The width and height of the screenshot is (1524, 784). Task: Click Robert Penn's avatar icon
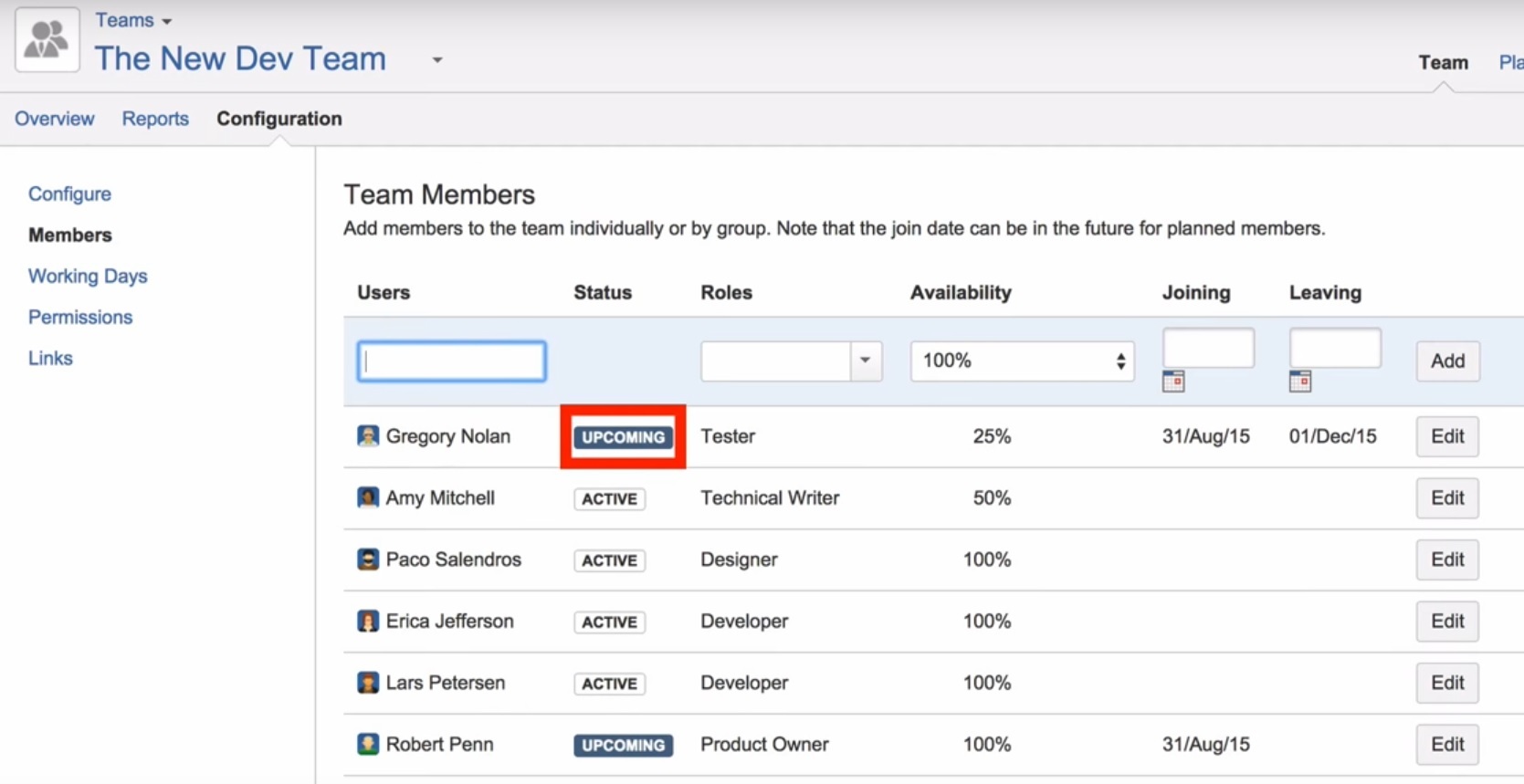pyautogui.click(x=368, y=745)
